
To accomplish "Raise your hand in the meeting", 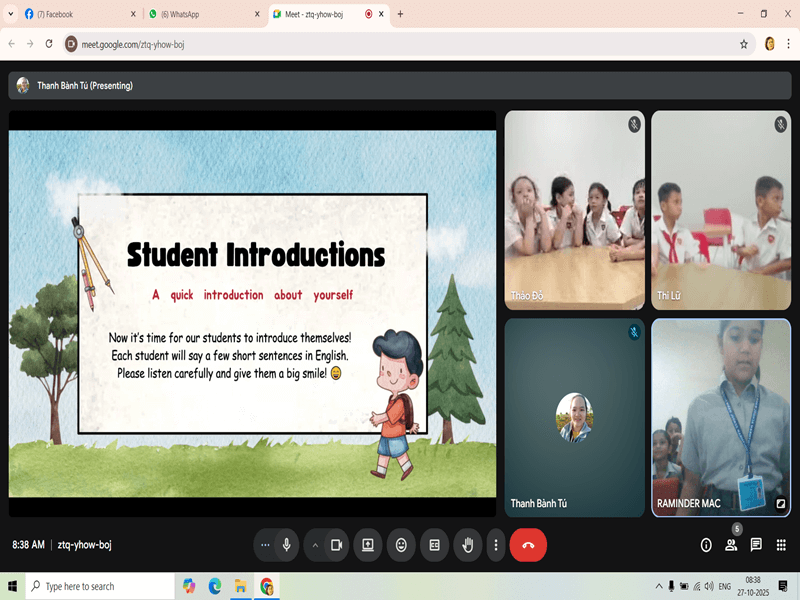I will pyautogui.click(x=467, y=545).
